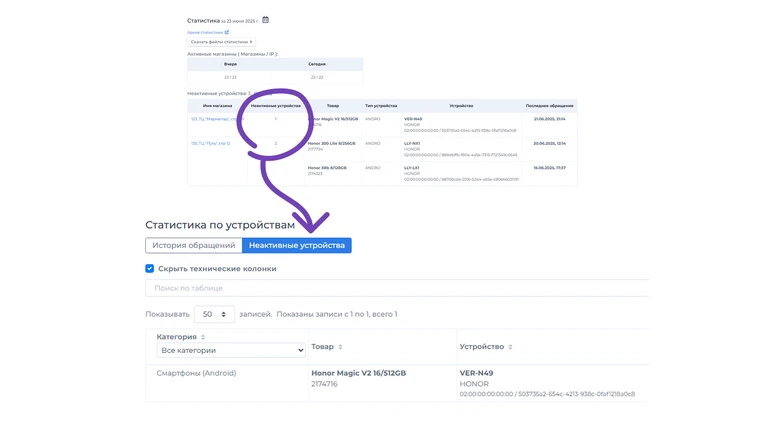Click 'Honor X8b 8/128GB' row
Viewport: 768px width, 429px height.
[x=327, y=168]
